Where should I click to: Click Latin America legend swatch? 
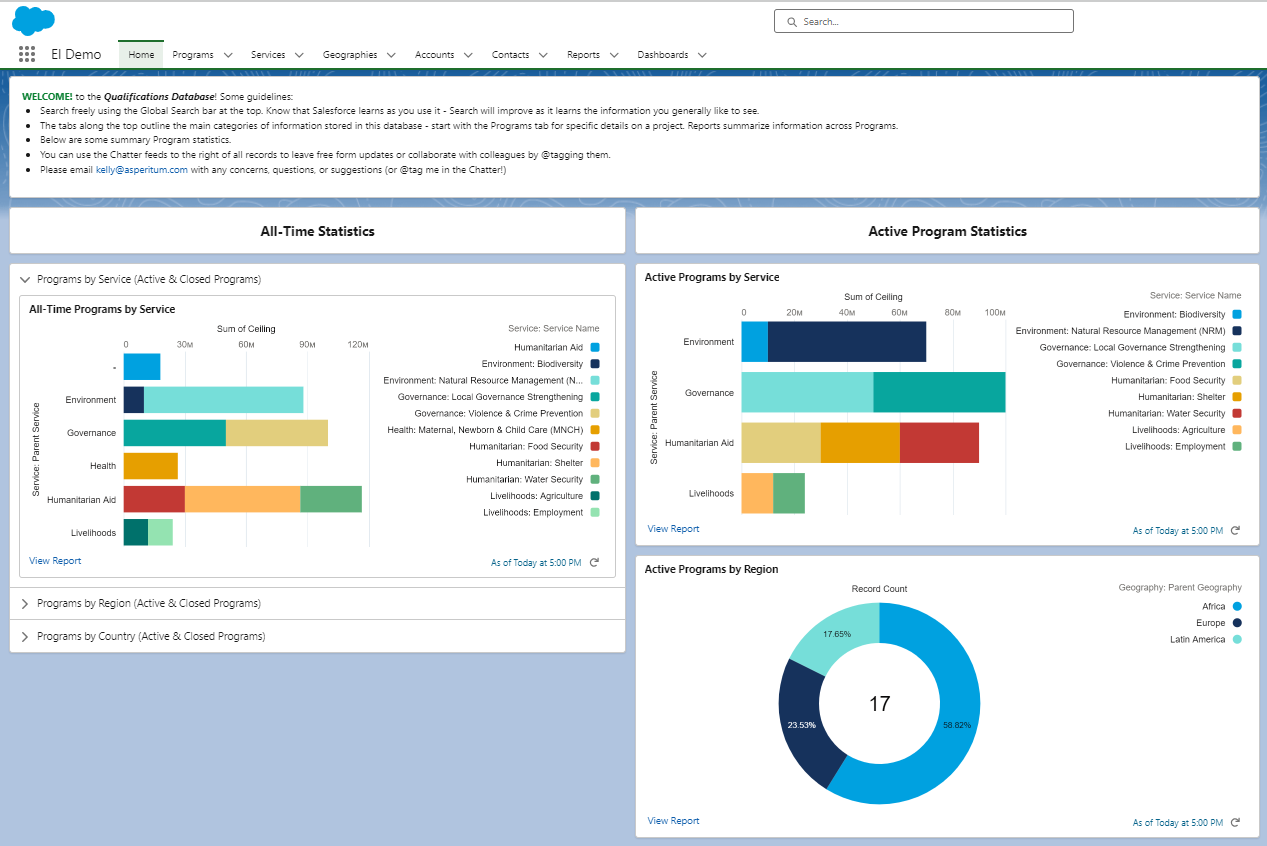(1237, 639)
